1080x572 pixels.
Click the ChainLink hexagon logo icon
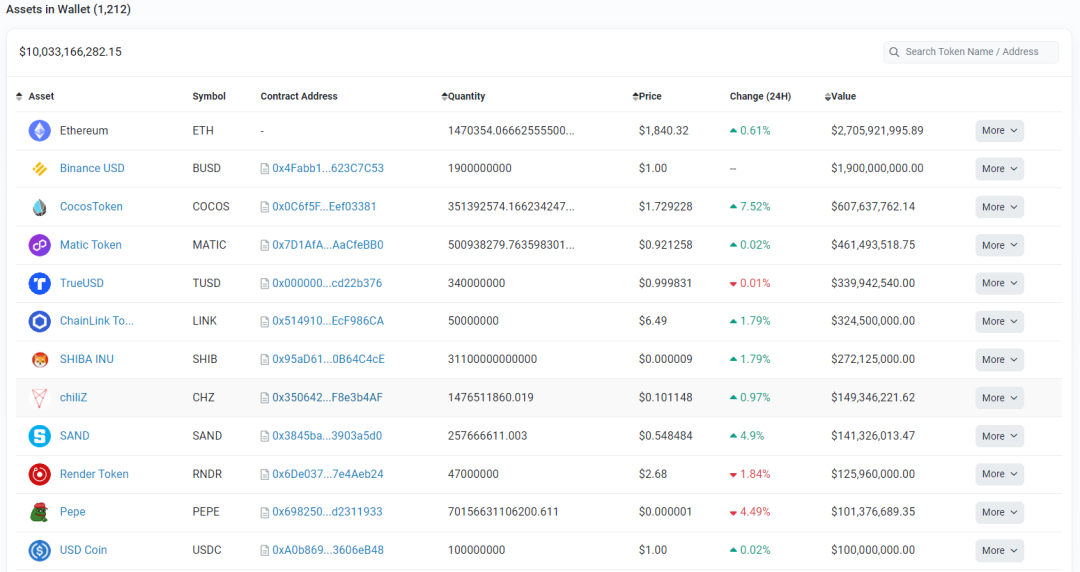(39, 321)
